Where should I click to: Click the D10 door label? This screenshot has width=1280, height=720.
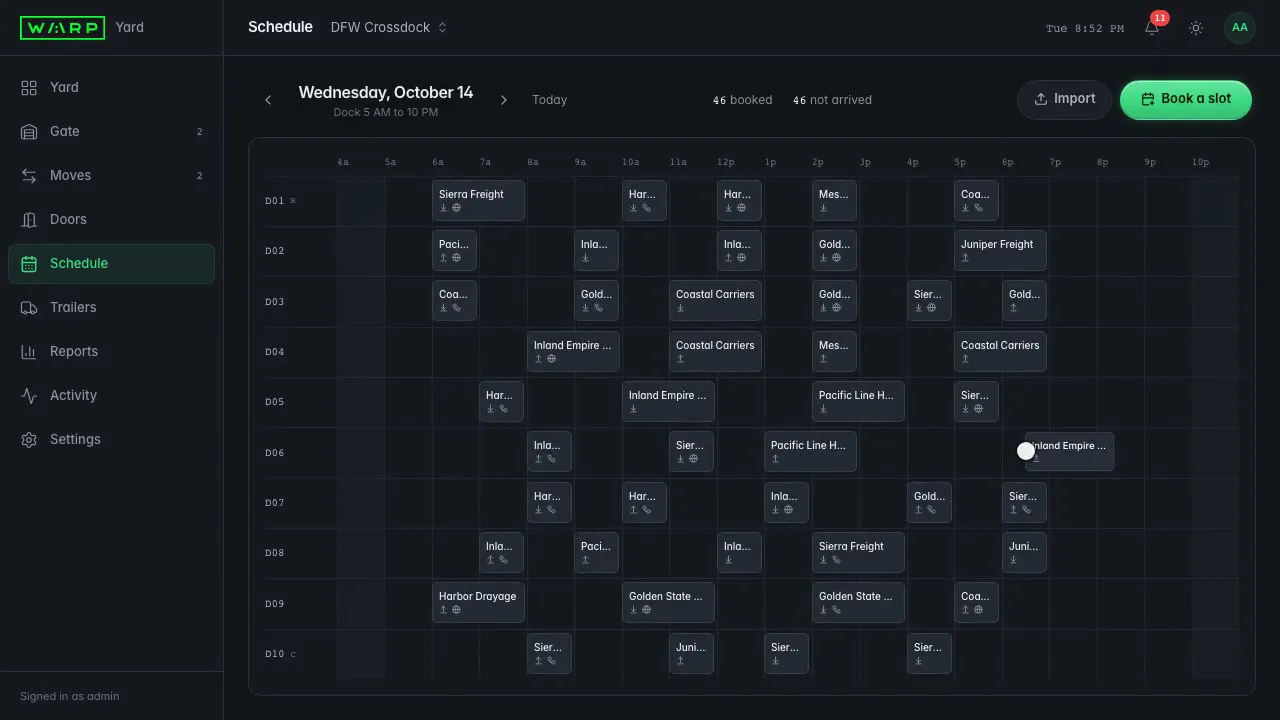275,654
